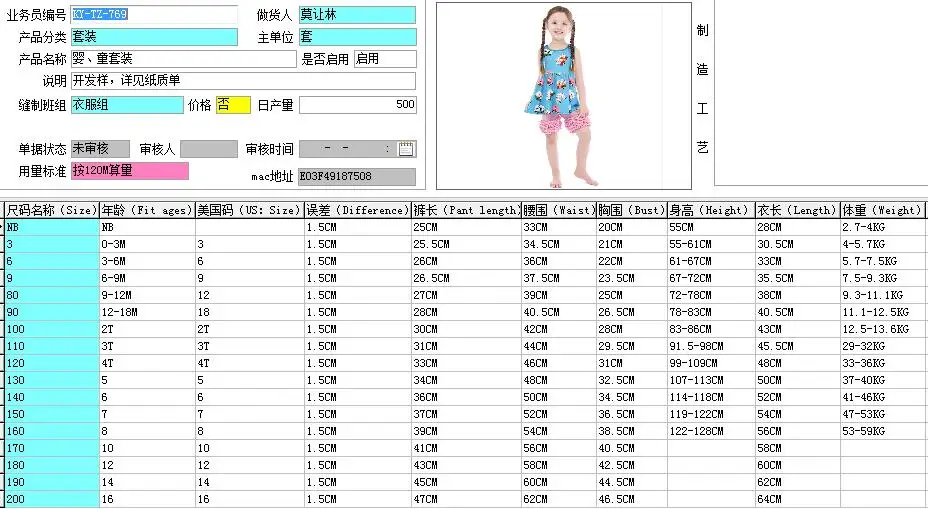Edit the 产品名称 field 婴、童套装
The width and height of the screenshot is (928, 509).
(183, 59)
